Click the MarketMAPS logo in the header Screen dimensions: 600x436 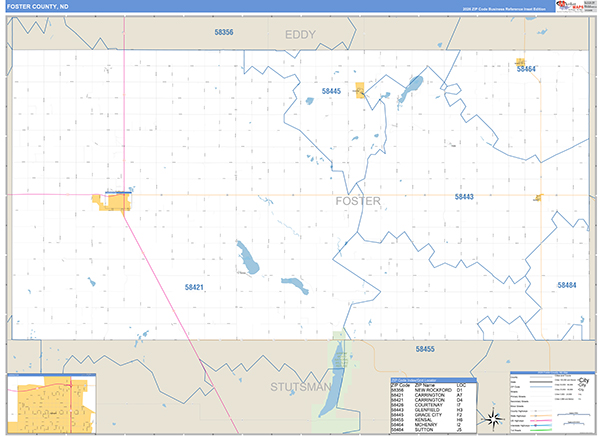tap(569, 6)
